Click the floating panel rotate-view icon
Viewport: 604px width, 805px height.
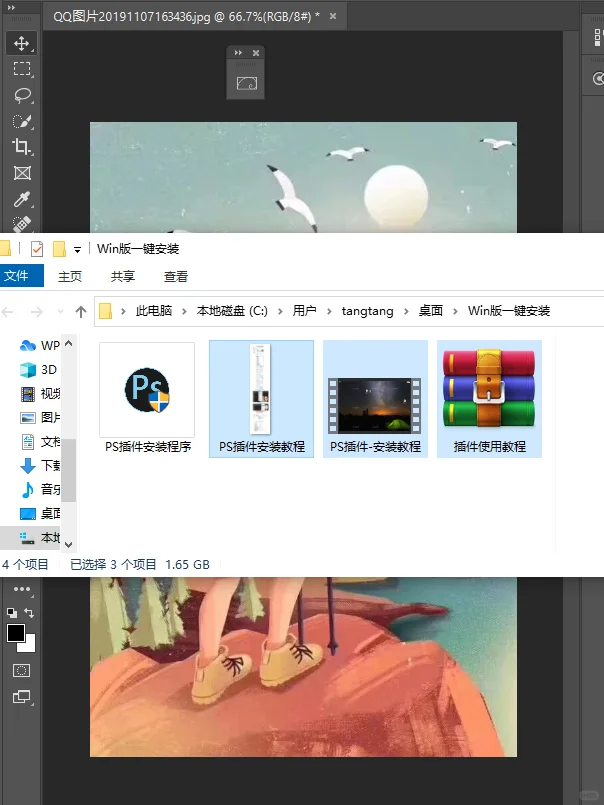point(247,83)
